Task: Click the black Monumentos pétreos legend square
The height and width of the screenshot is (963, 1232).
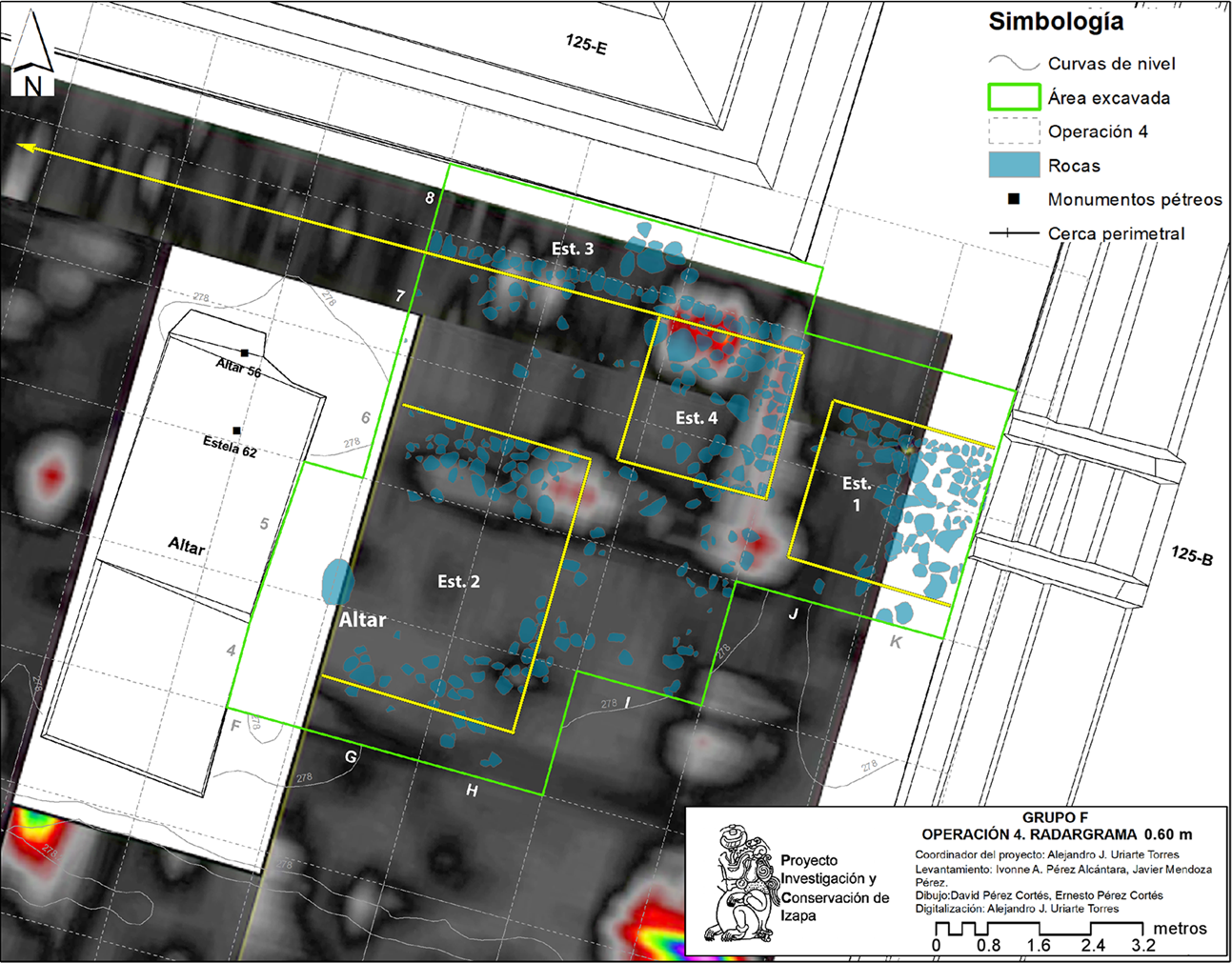Action: (1014, 199)
